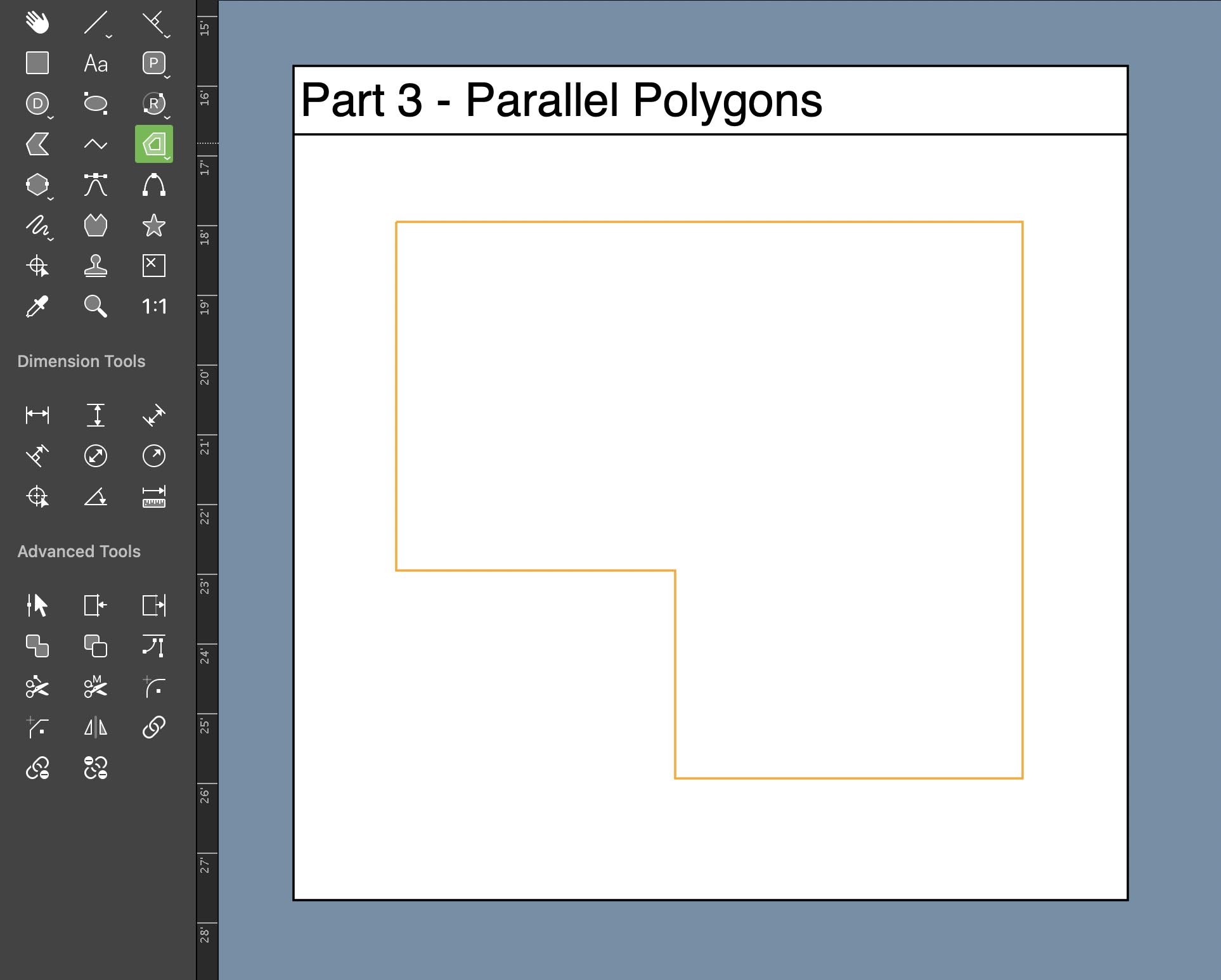Choose the Vertical dimension tool
This screenshot has width=1221, height=980.
[x=96, y=415]
